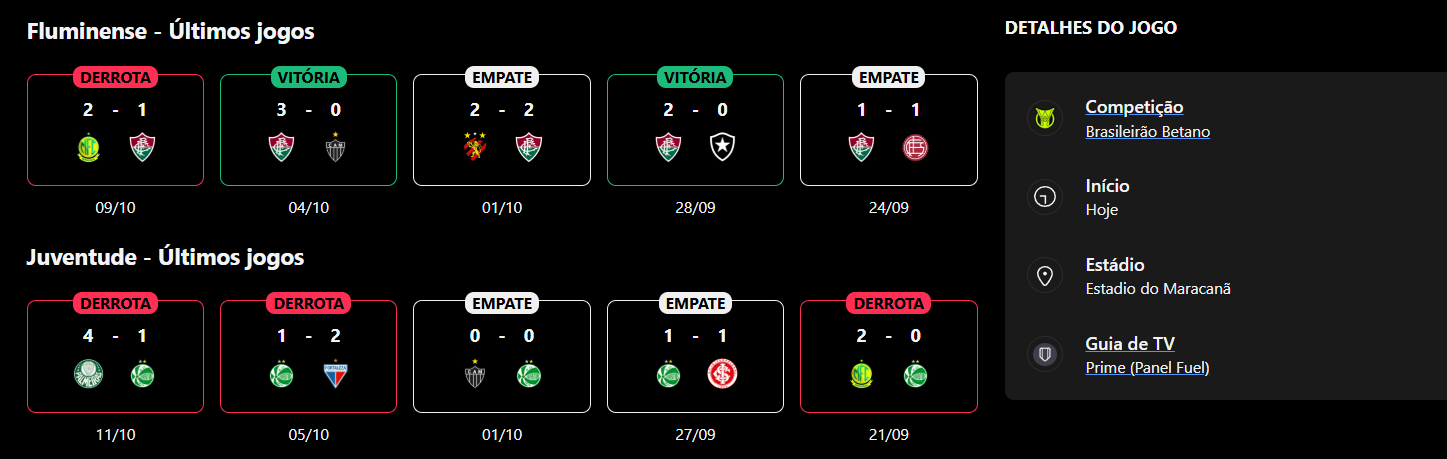Click the clock icon next to Início
The width and height of the screenshot is (1447, 459).
(x=1045, y=198)
